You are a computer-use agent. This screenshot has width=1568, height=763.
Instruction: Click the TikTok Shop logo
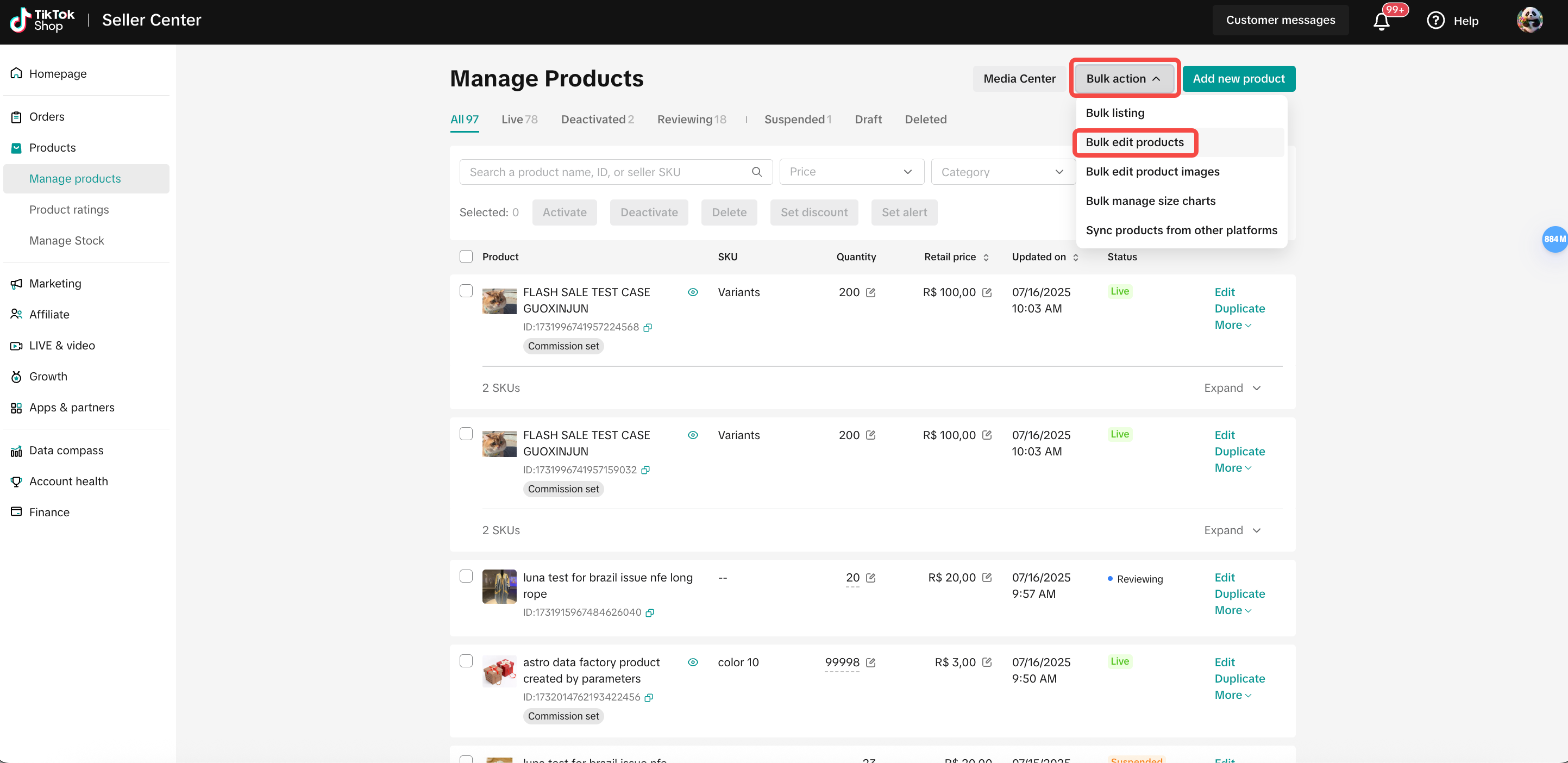tap(42, 20)
